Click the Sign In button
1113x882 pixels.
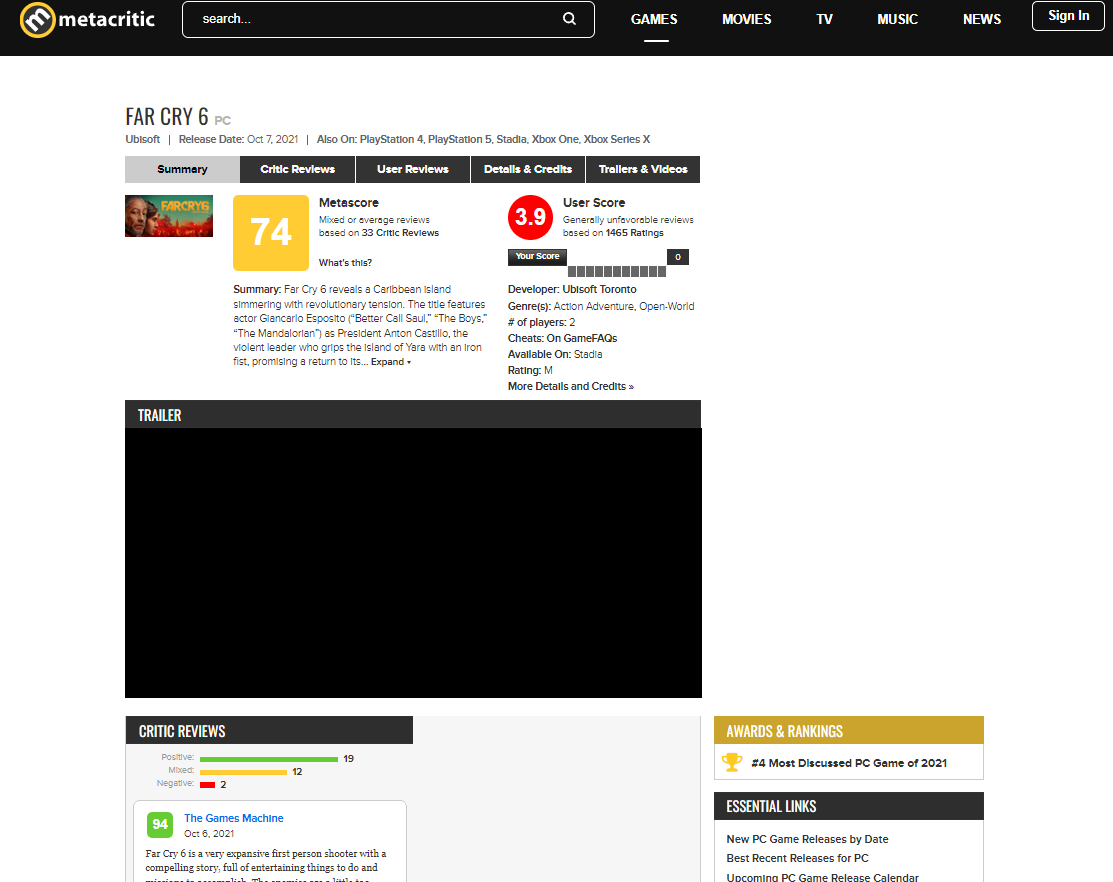click(1068, 16)
